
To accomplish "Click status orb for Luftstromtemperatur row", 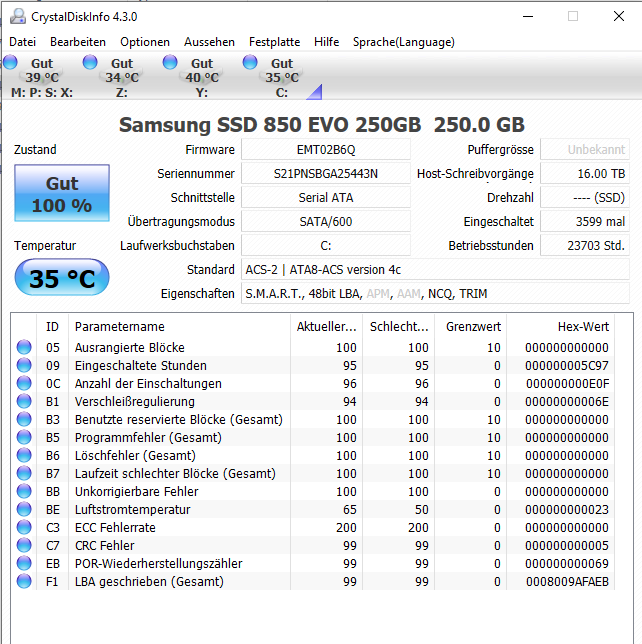I will [x=24, y=510].
